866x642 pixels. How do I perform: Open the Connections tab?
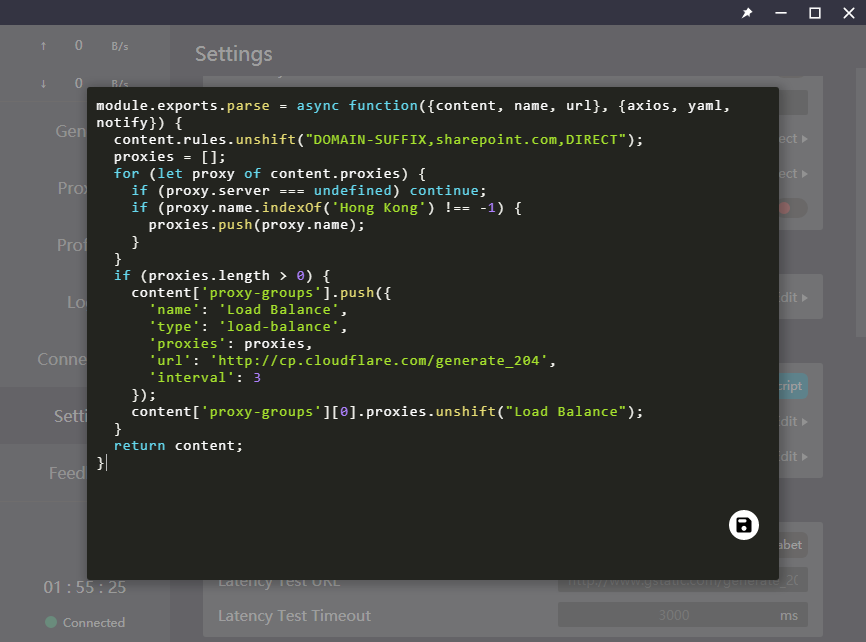click(62, 359)
